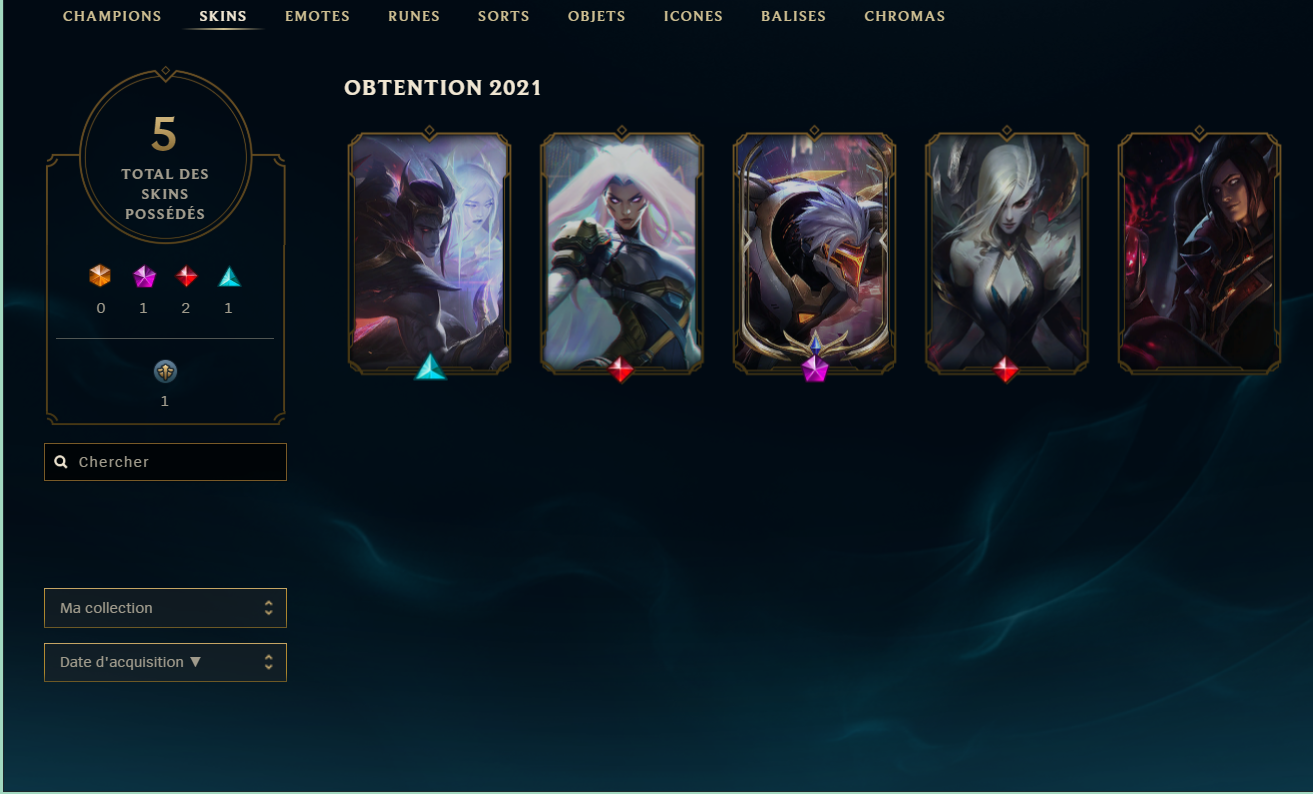Screen dimensions: 1313x794
Task: Click the Chercher search field
Action: coord(165,462)
